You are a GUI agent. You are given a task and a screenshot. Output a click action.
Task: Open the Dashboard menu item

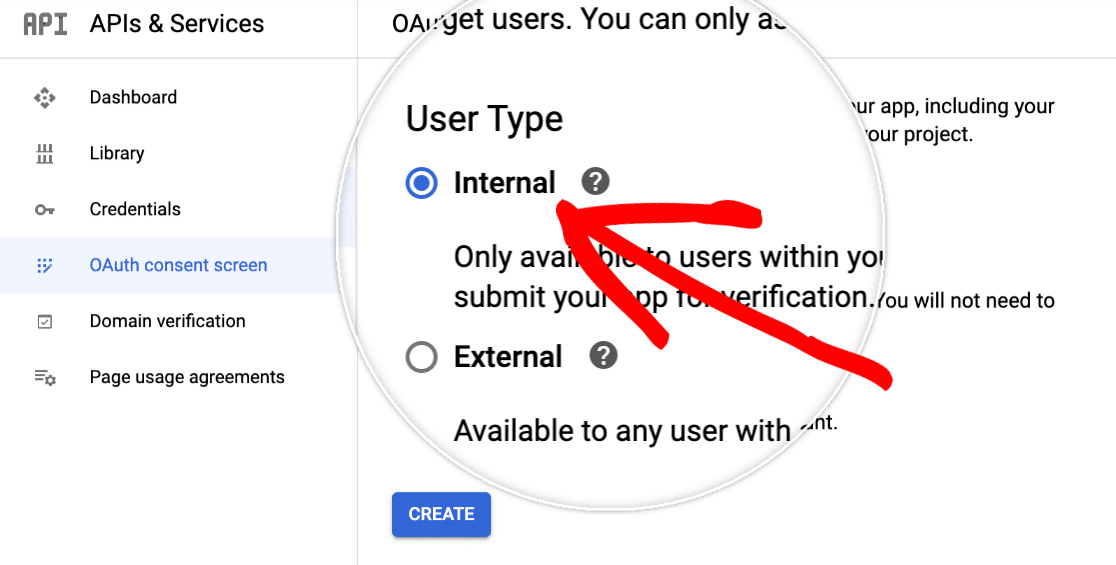pos(133,97)
